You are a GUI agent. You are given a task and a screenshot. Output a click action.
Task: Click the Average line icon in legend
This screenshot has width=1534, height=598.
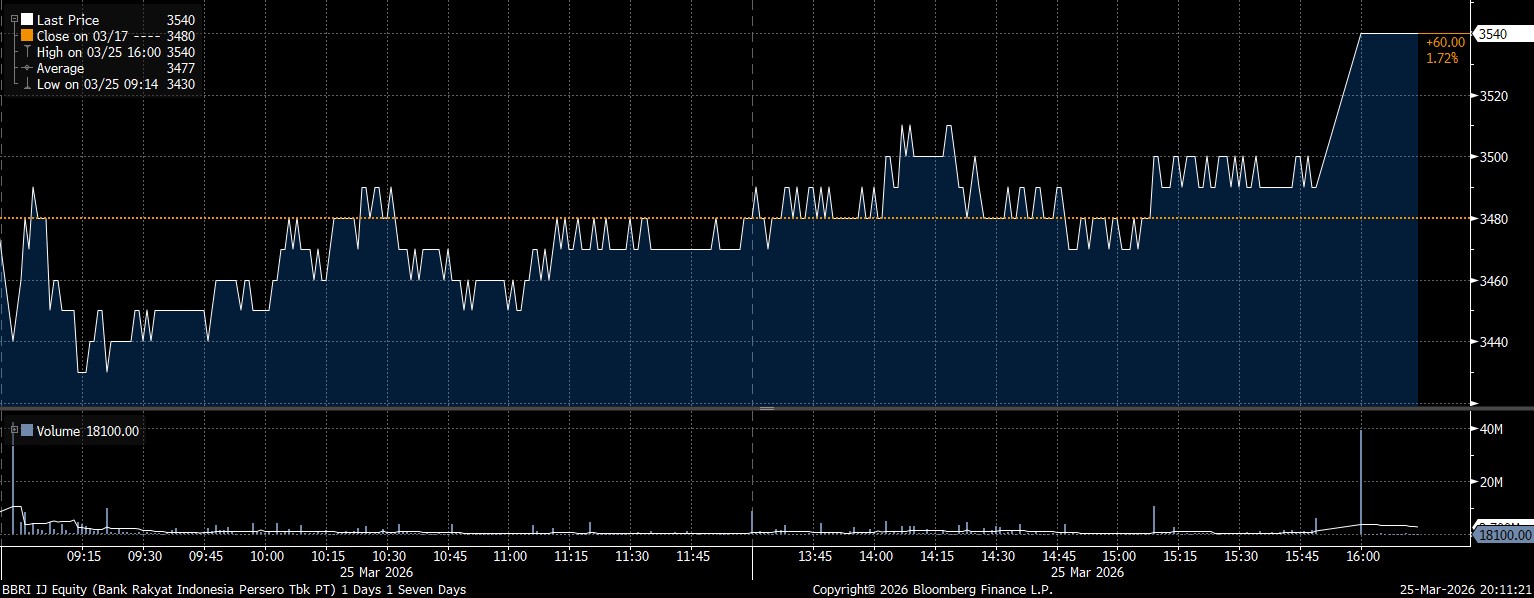[27, 68]
